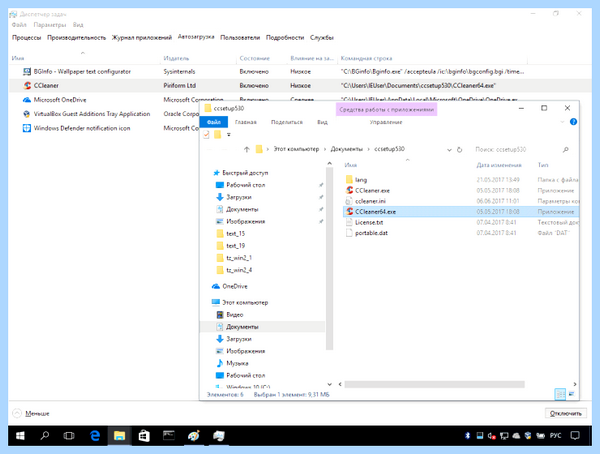The height and width of the screenshot is (454, 600).
Task: Switch to Производительность tab
Action: (x=77, y=38)
